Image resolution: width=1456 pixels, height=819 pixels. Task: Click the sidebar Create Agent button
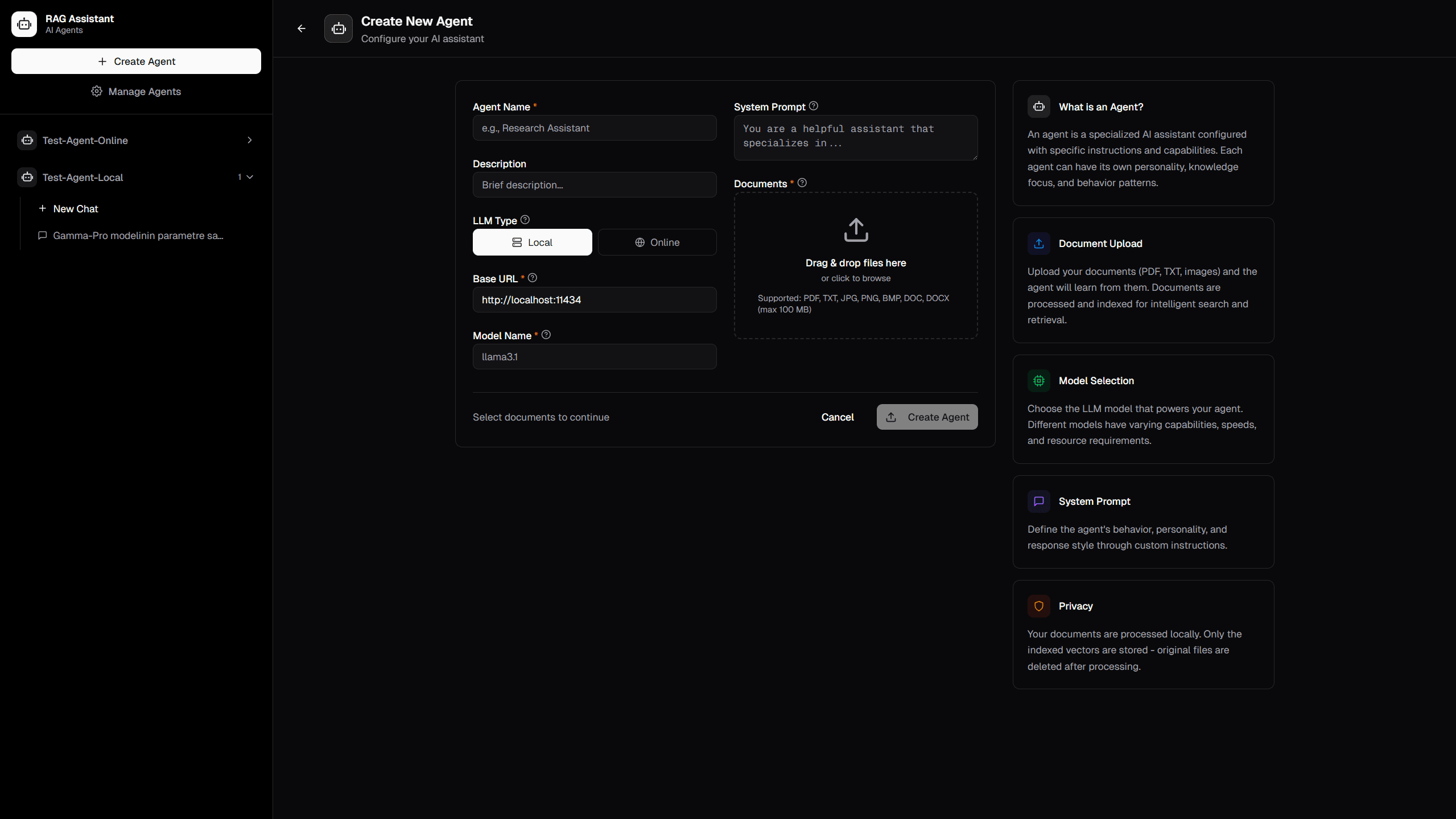136,61
